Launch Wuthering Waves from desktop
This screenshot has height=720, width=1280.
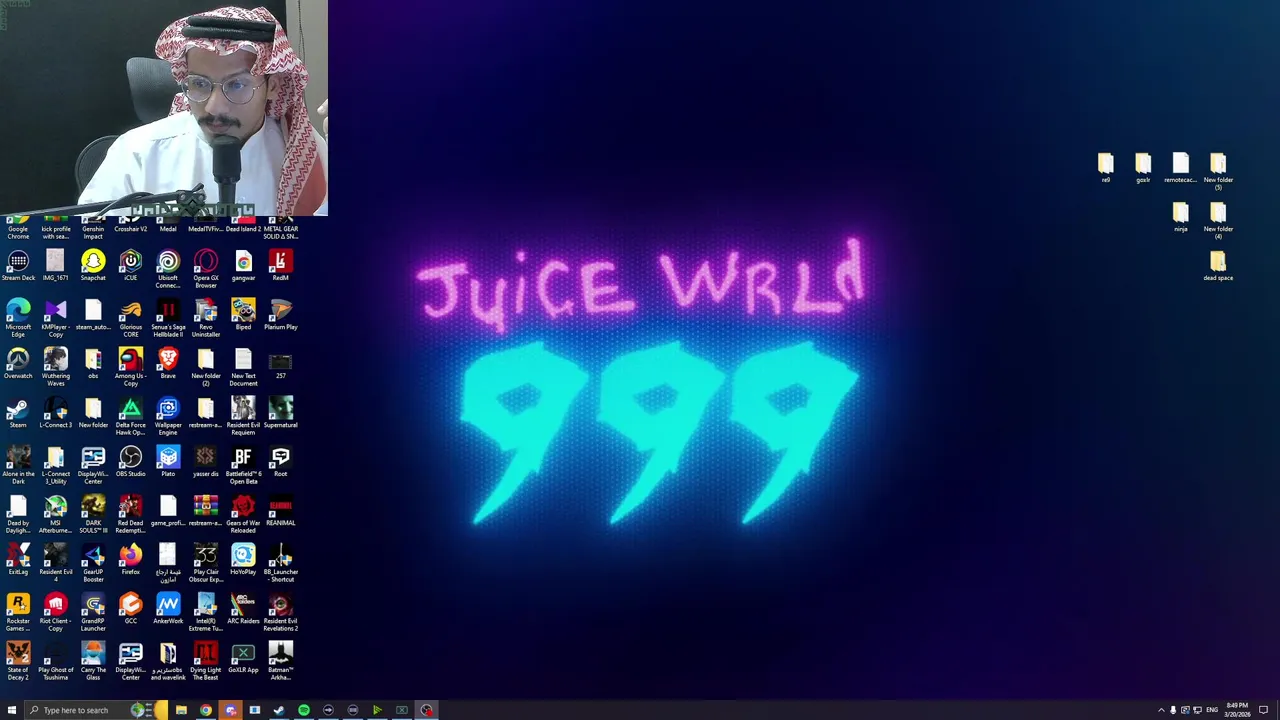(56, 367)
